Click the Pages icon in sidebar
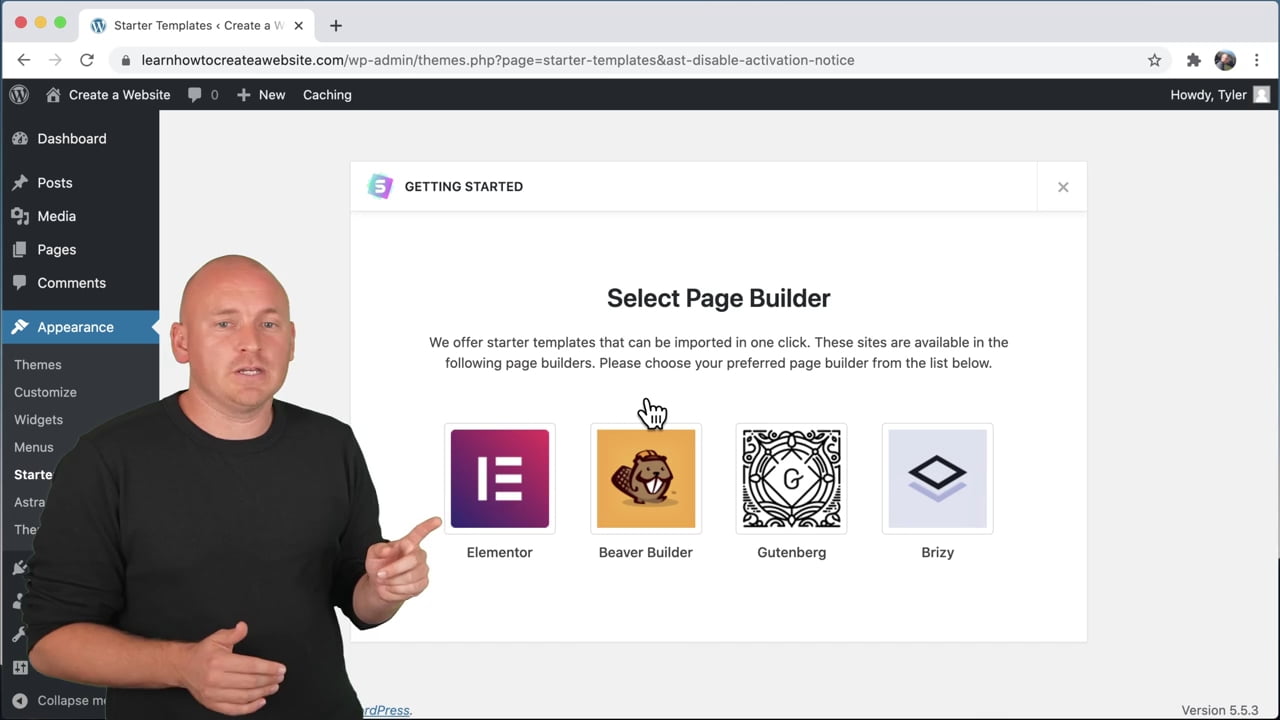Image resolution: width=1280 pixels, height=720 pixels. 20,250
